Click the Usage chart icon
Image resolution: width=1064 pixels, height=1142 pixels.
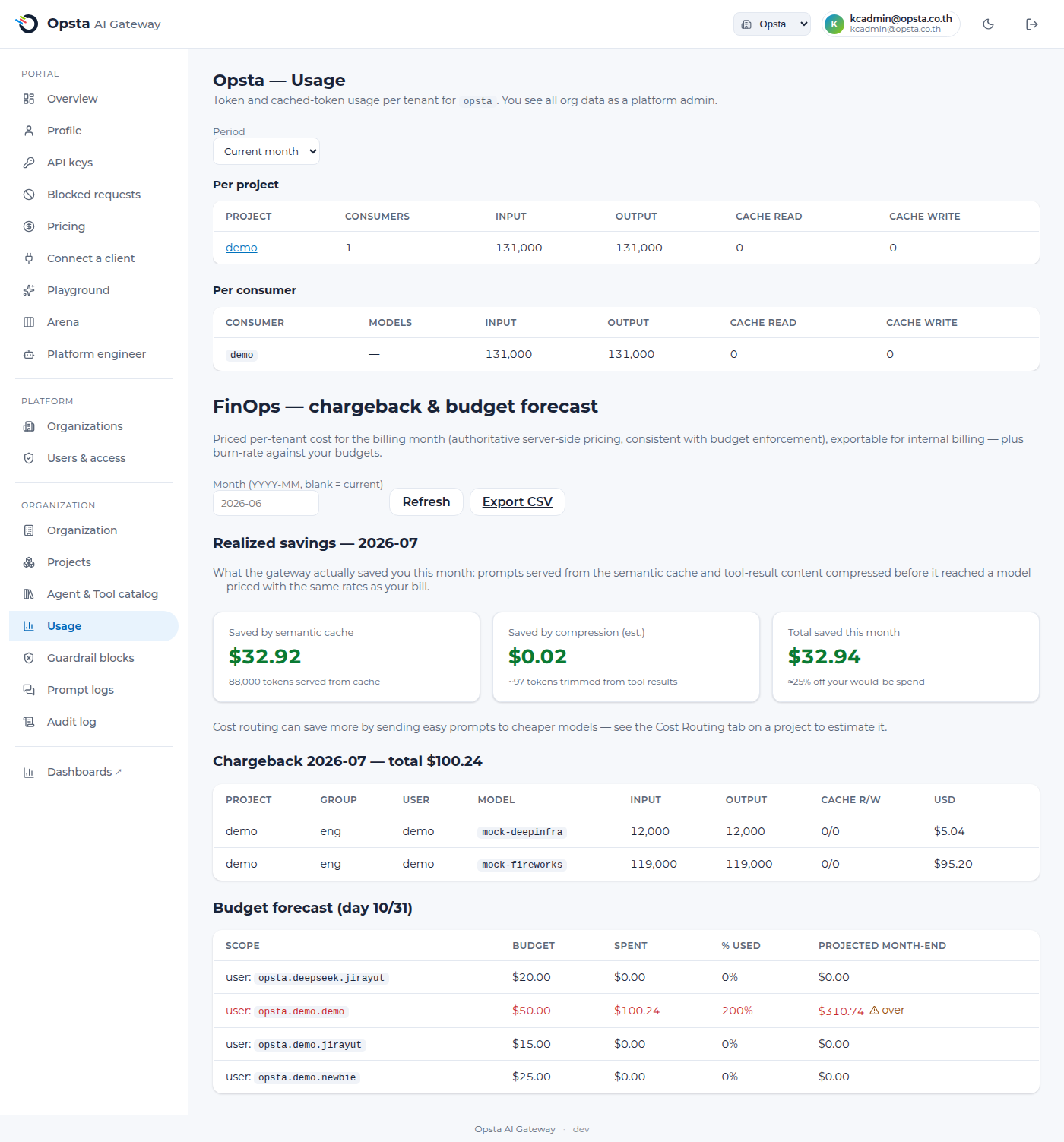[29, 626]
